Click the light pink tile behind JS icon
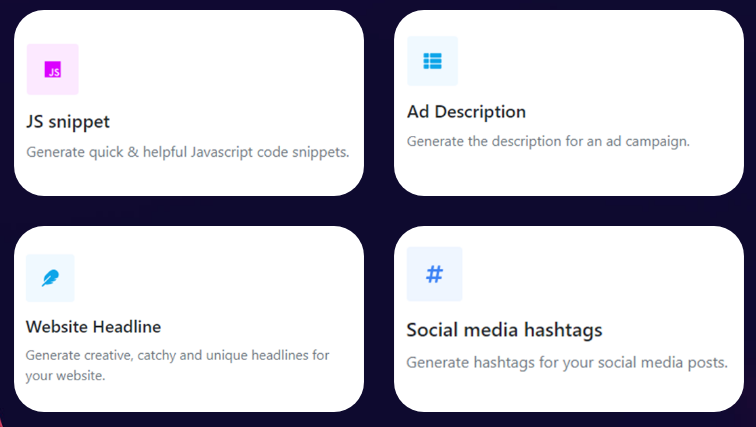 point(53,69)
